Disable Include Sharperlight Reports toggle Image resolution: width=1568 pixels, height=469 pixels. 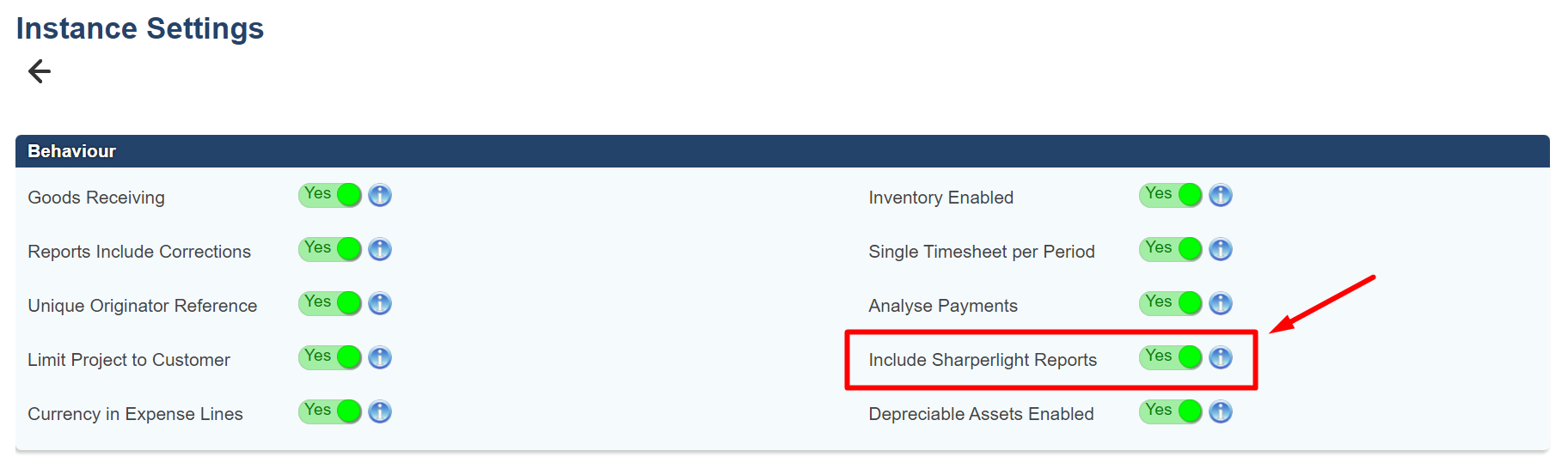[x=1171, y=358]
